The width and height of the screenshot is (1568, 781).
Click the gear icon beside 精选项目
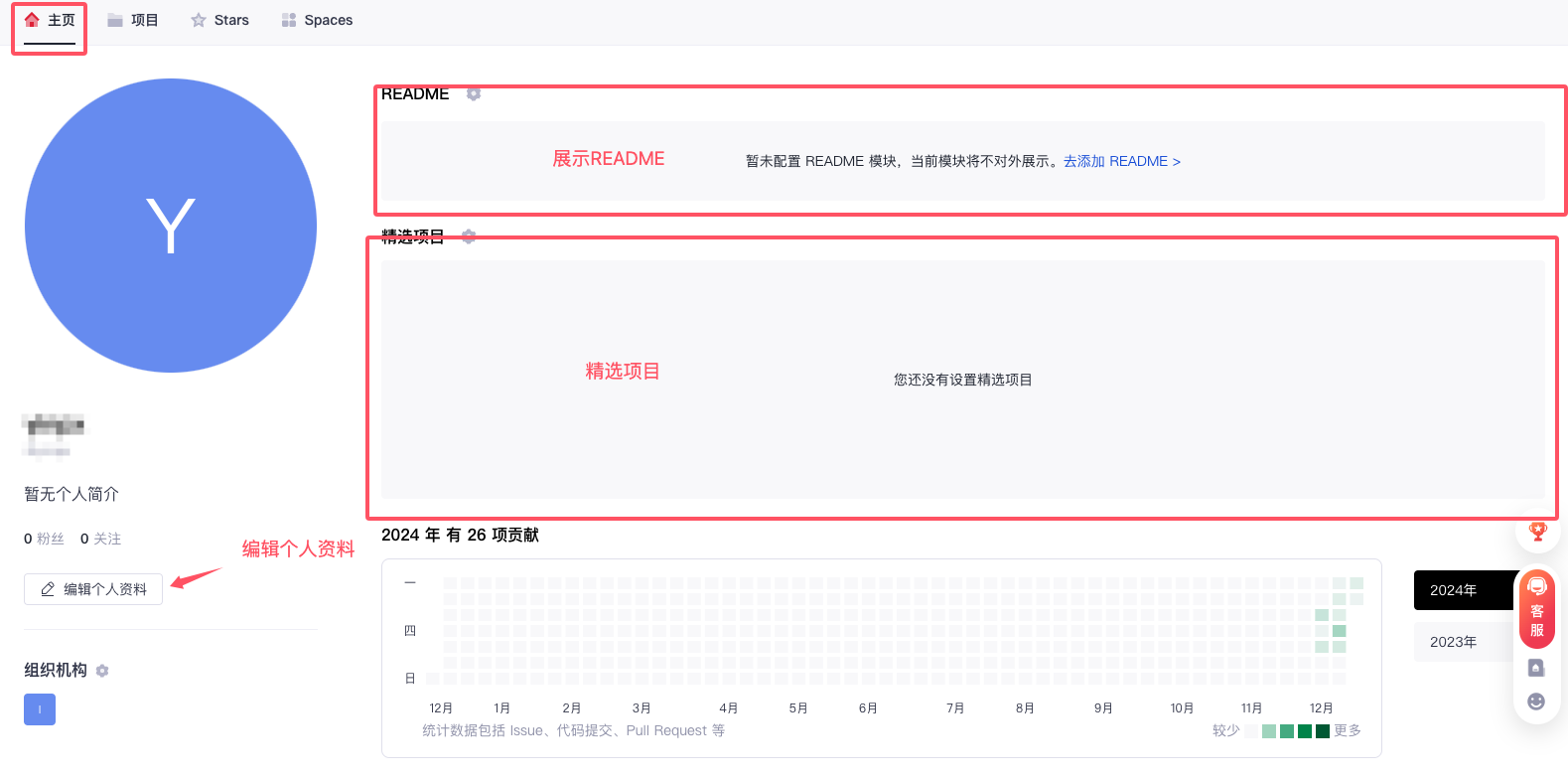tap(469, 236)
